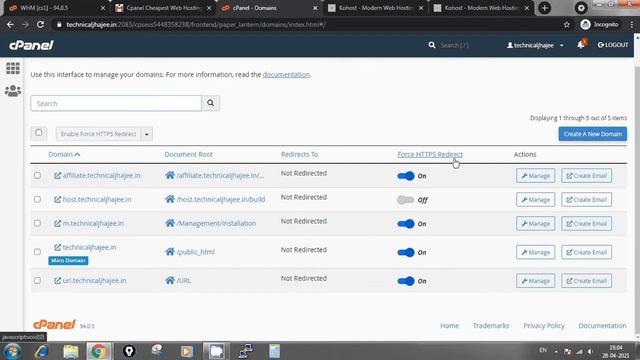Open the notifications bell icon

581,44
